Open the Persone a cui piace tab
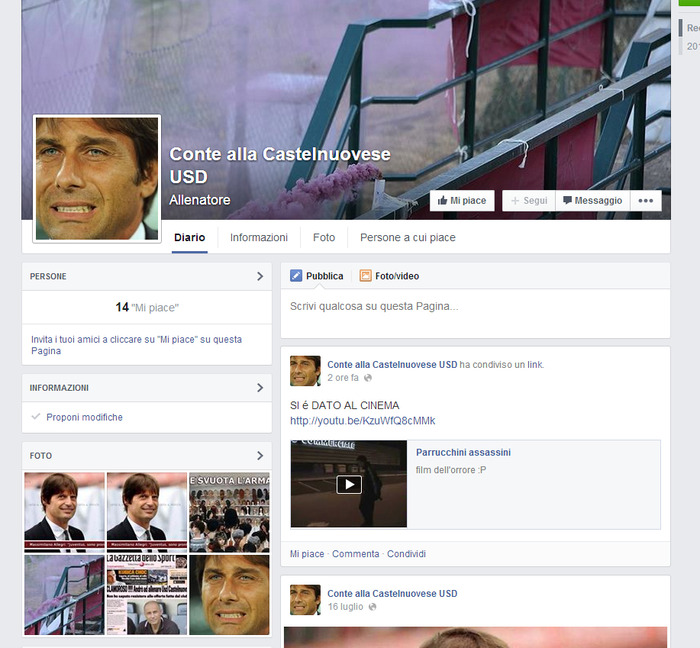This screenshot has height=648, width=700. pos(408,237)
